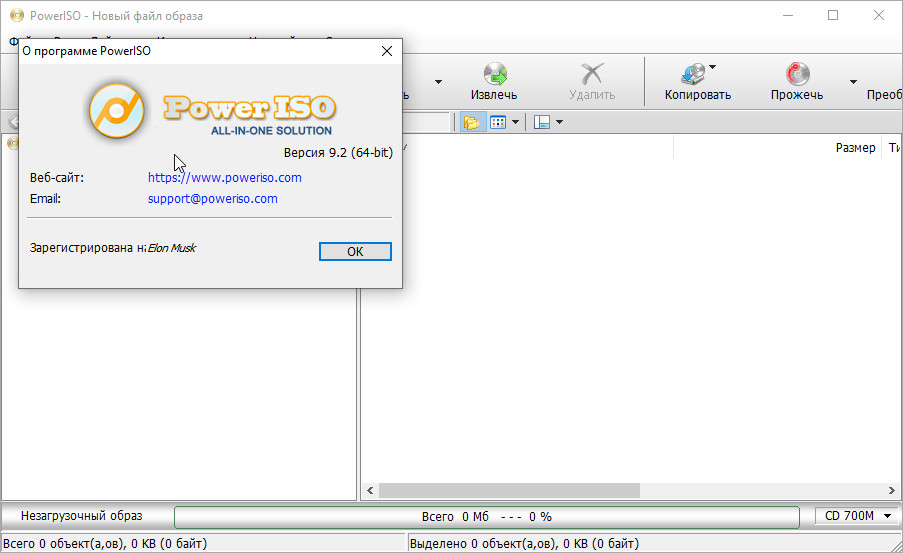Click the Незагрузочный образ status label

82,516
